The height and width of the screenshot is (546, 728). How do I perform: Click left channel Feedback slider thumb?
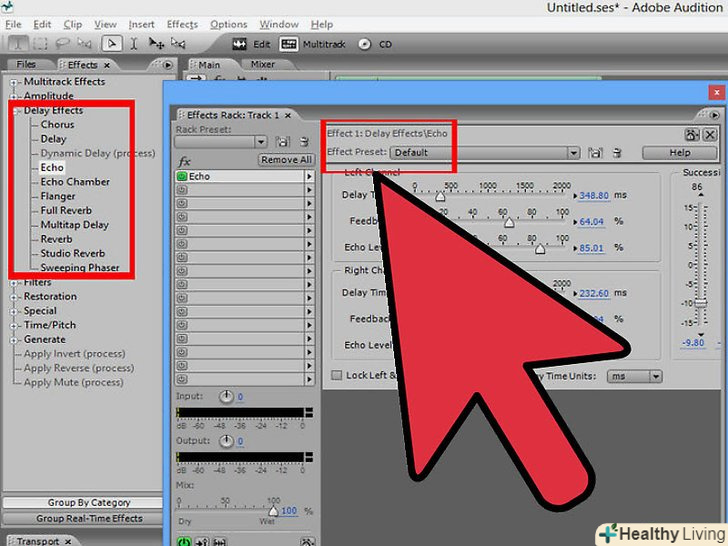pos(509,223)
